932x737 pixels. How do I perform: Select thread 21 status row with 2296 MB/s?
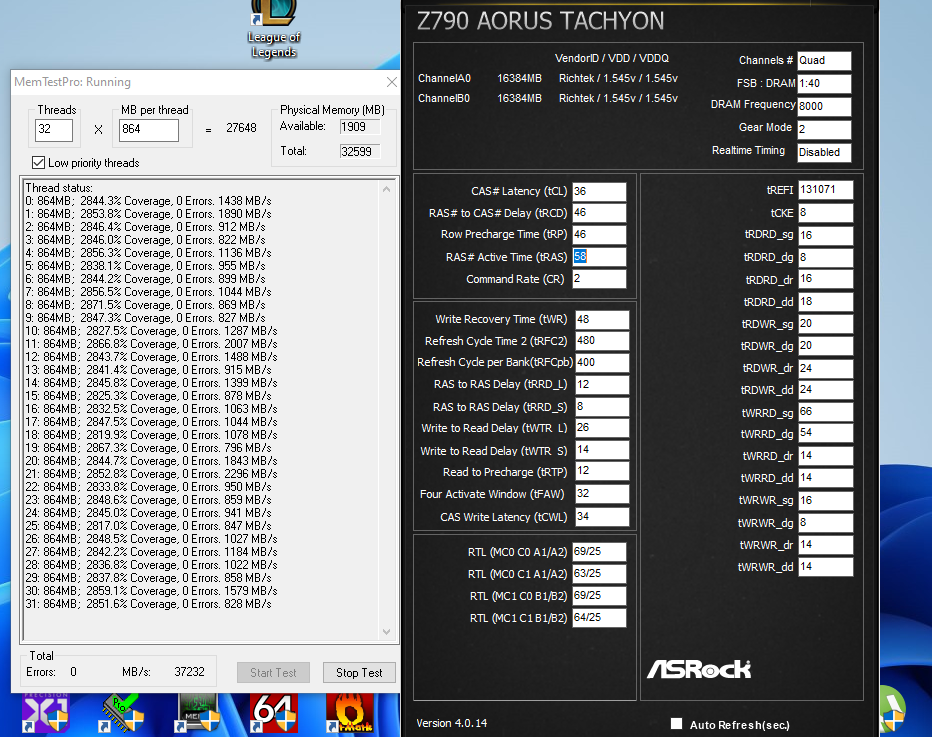pos(151,474)
